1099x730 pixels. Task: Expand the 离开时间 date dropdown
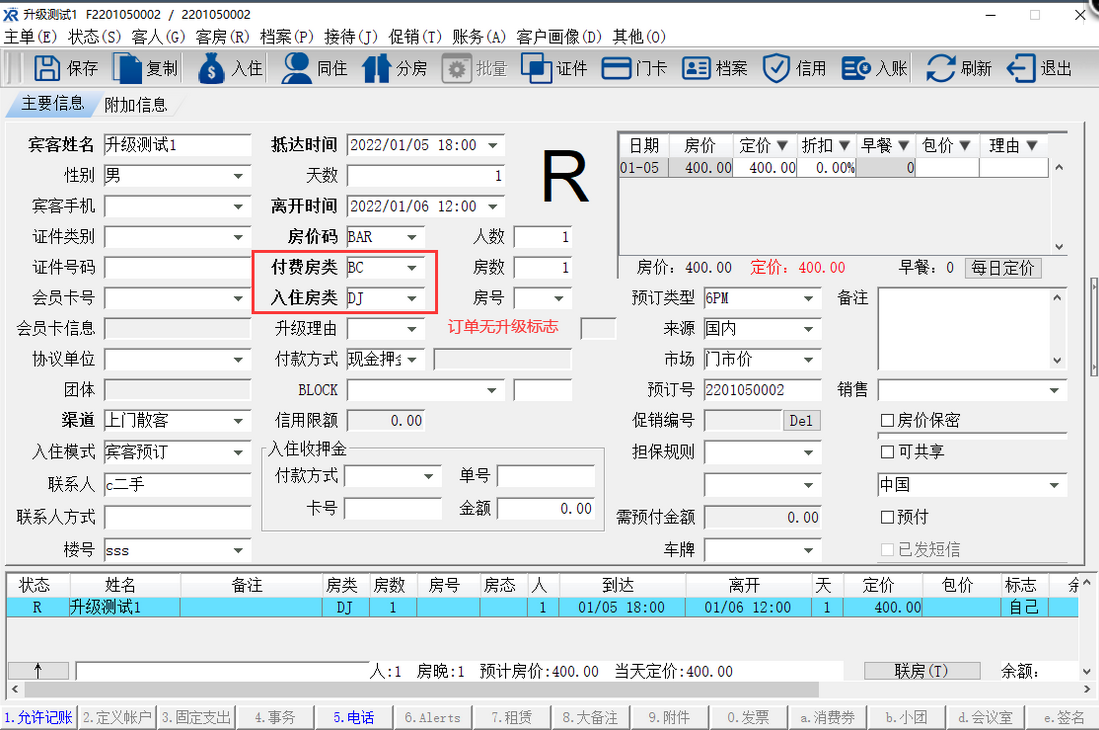[x=493, y=206]
